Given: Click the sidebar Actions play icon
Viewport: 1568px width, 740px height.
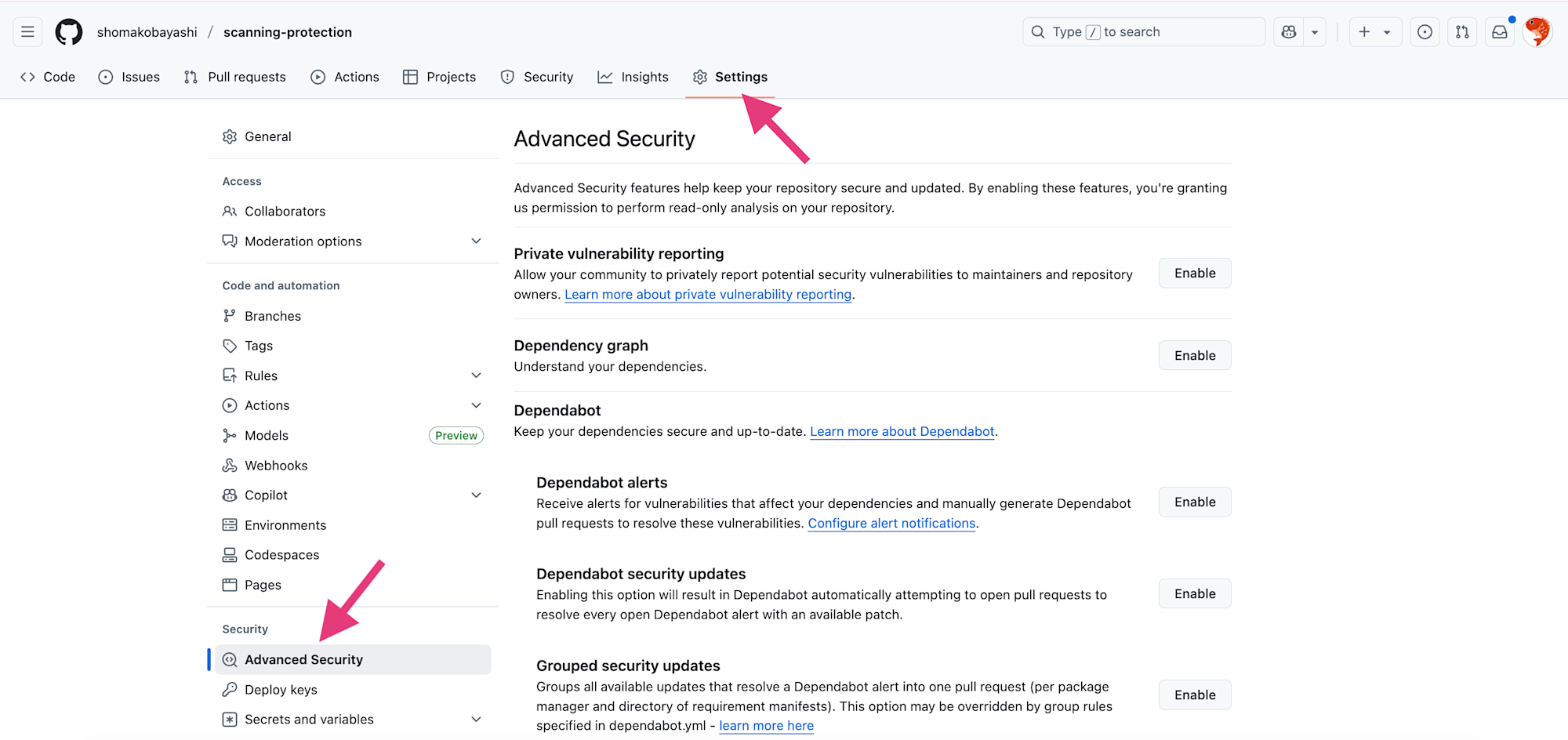Looking at the screenshot, I should pos(230,405).
